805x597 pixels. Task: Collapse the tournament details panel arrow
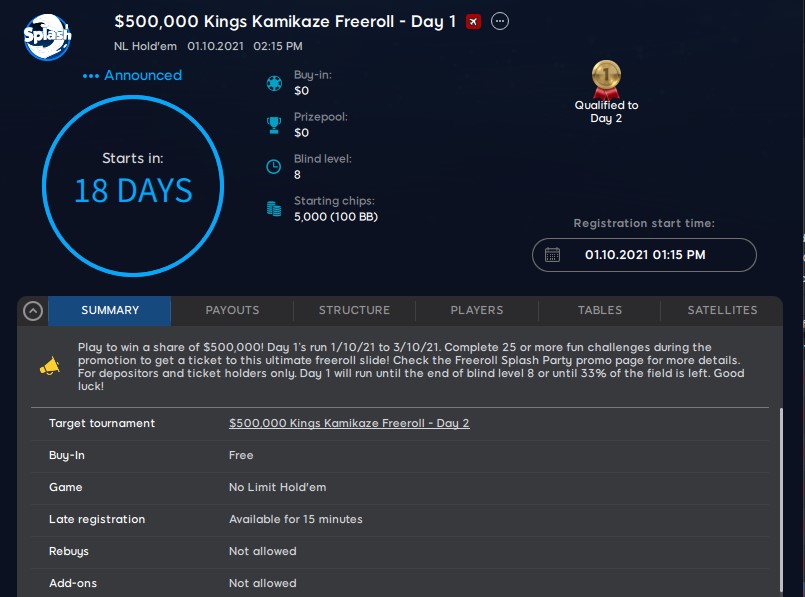coord(32,311)
